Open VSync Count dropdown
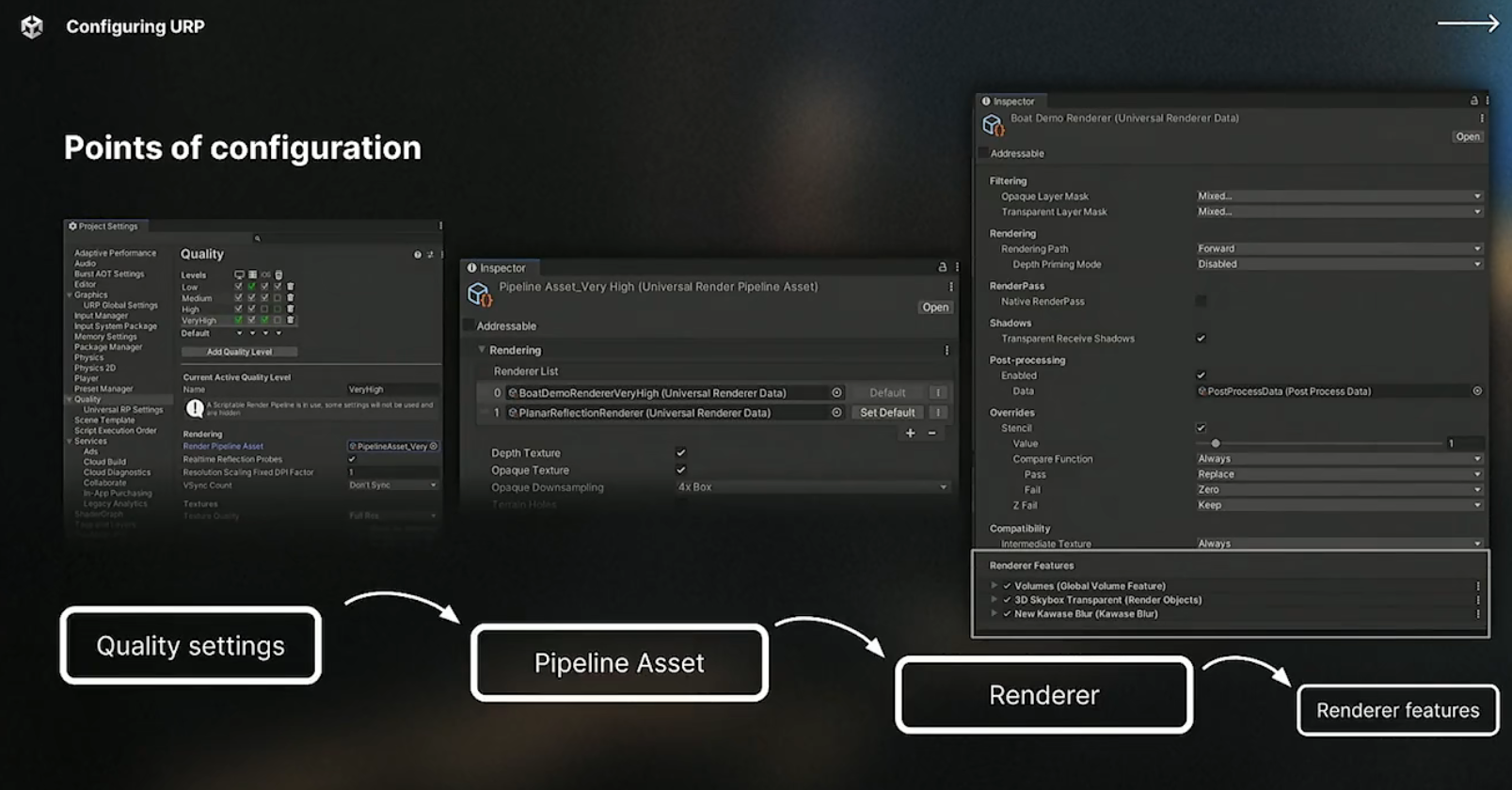Image resolution: width=1512 pixels, height=790 pixels. click(392, 485)
